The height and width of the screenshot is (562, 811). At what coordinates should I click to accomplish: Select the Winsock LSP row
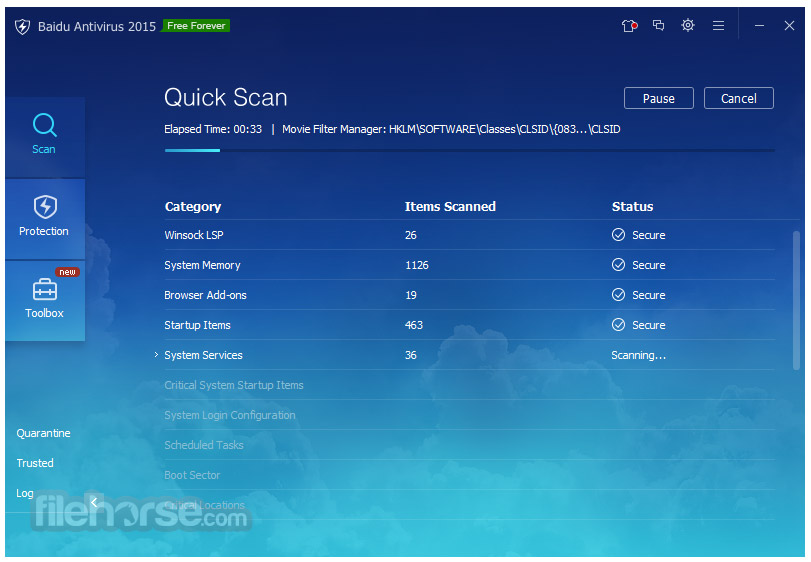coord(470,235)
